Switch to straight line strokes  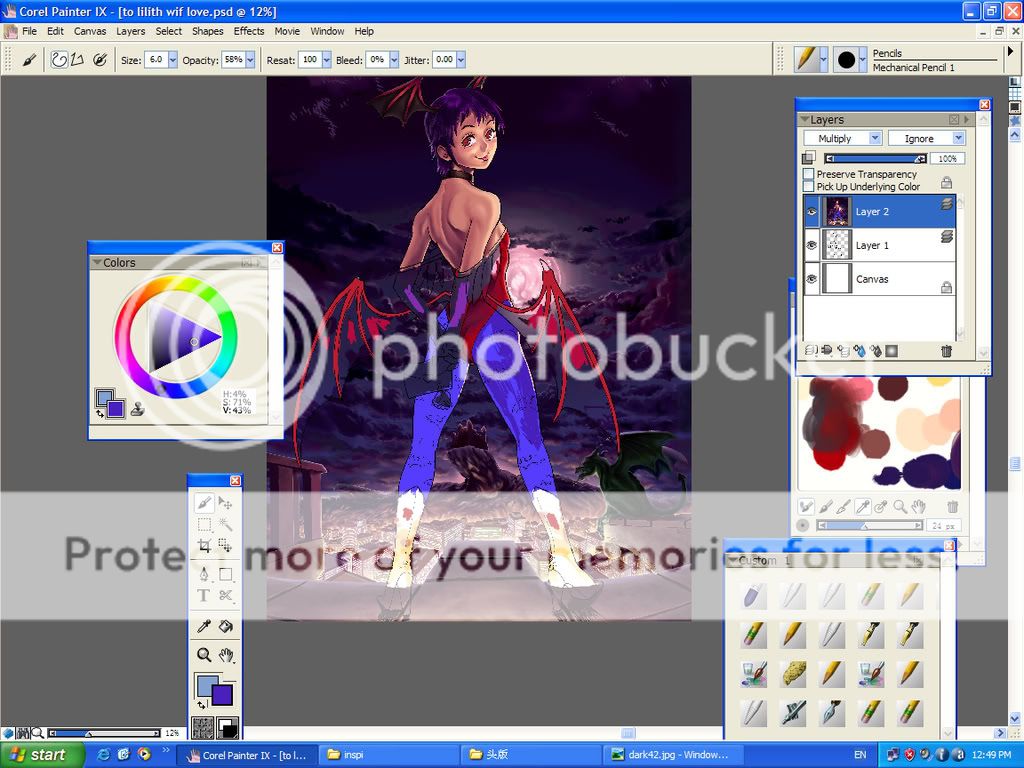click(x=77, y=60)
